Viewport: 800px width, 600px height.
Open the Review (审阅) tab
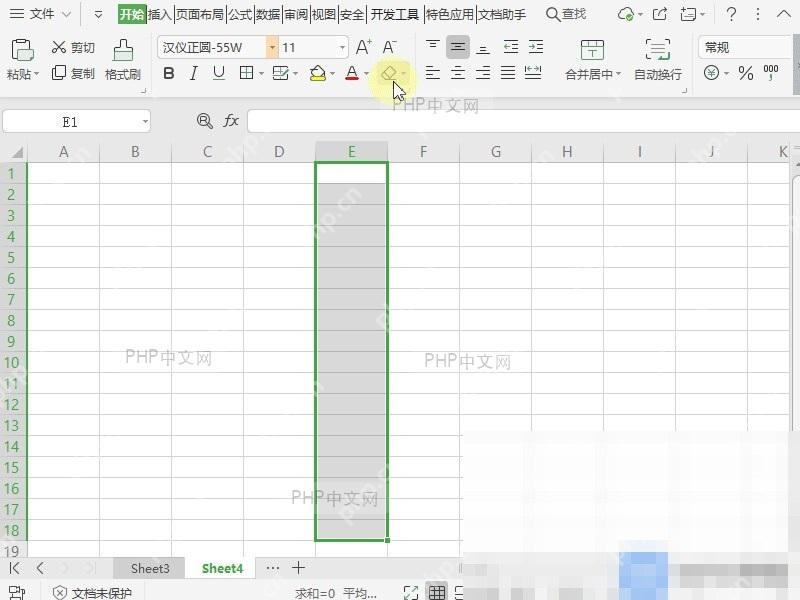tap(296, 14)
